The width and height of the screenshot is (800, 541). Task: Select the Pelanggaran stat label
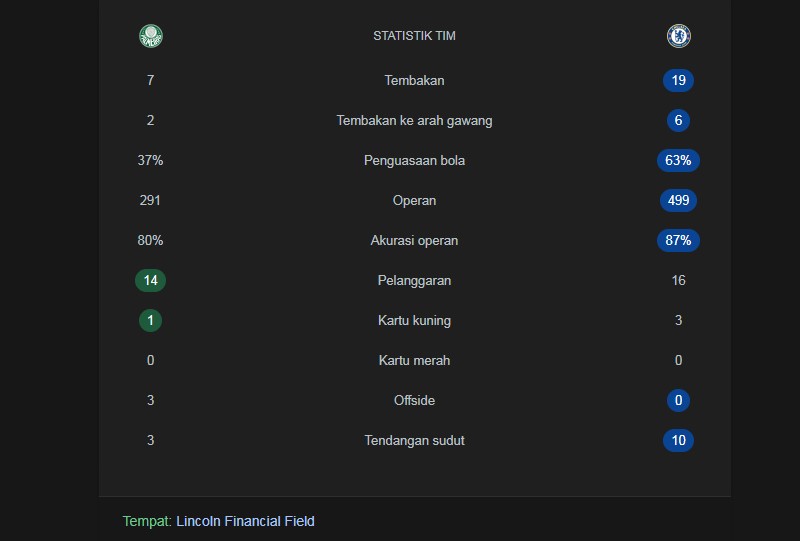414,280
